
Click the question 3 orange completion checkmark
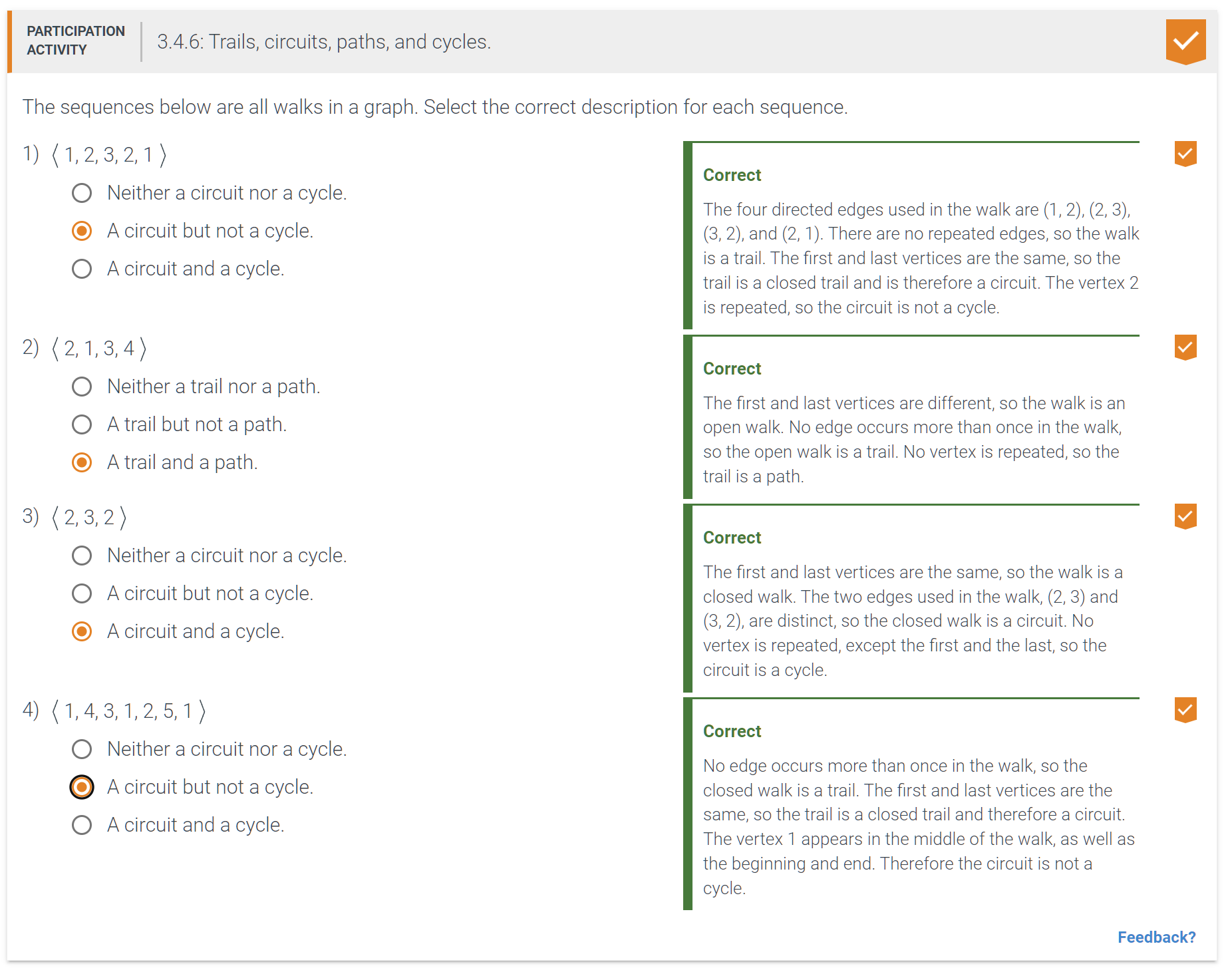(1185, 516)
